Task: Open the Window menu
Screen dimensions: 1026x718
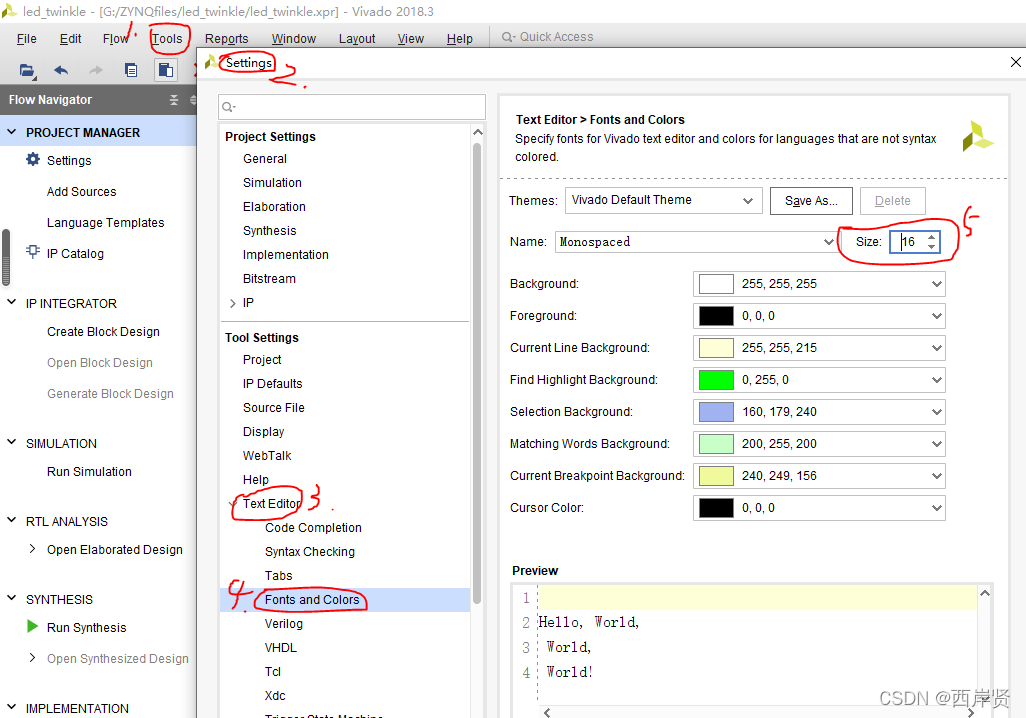Action: coord(294,39)
